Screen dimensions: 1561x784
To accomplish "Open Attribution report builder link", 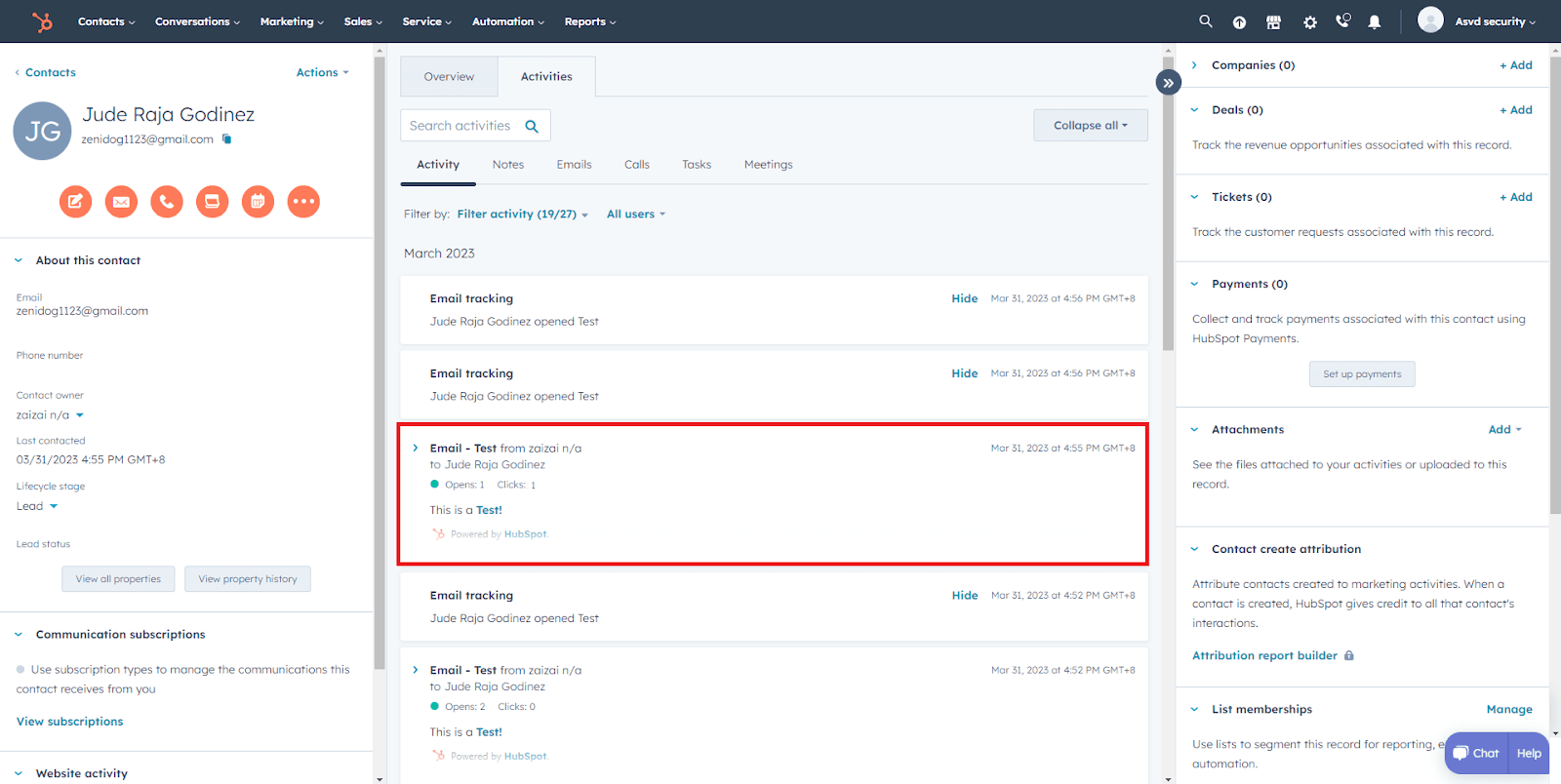I will (1264, 655).
